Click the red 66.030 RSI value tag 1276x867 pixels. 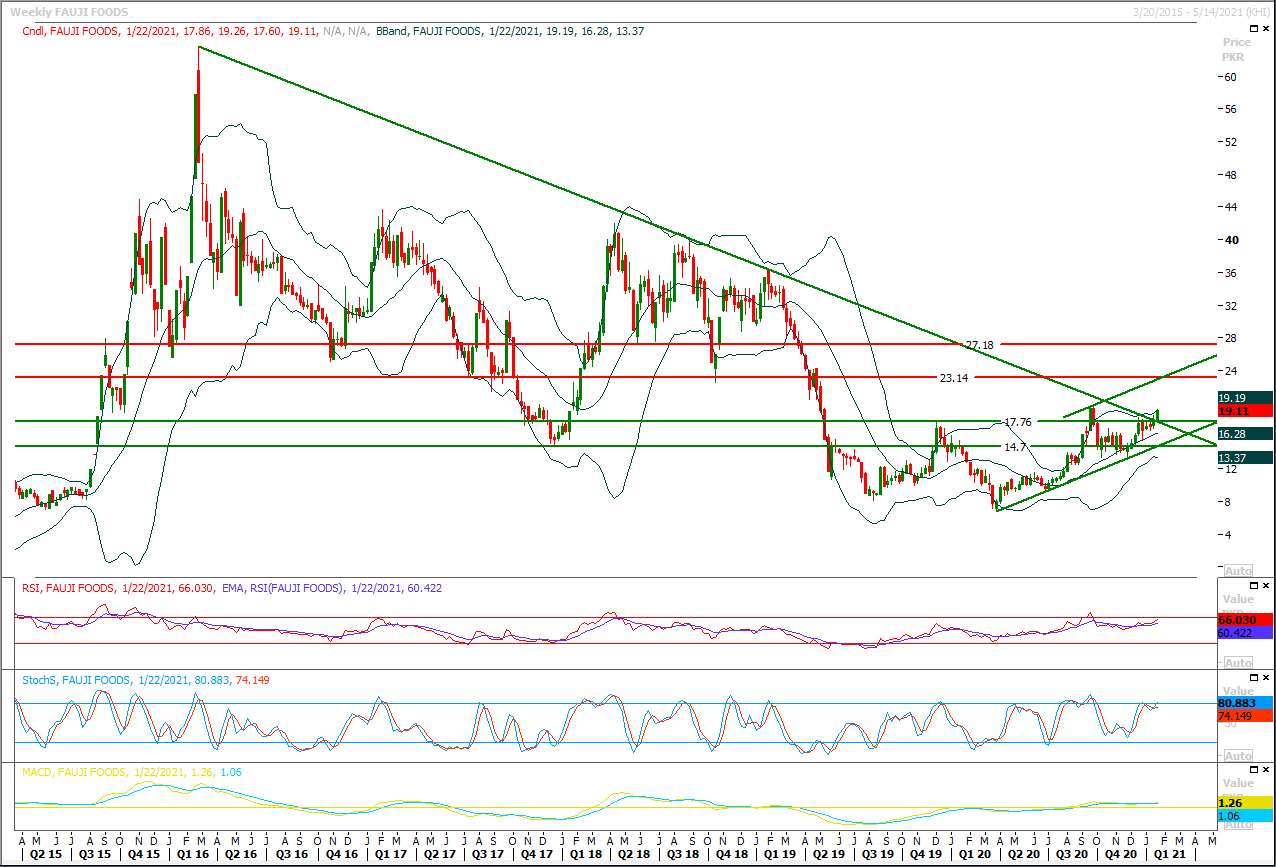click(1244, 620)
